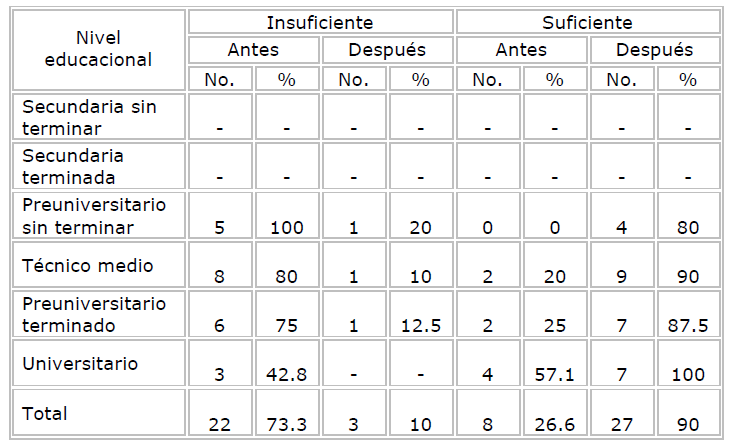733x447 pixels.
Task: Click "Antes" subheader under Insuficiente
Action: tap(253, 50)
